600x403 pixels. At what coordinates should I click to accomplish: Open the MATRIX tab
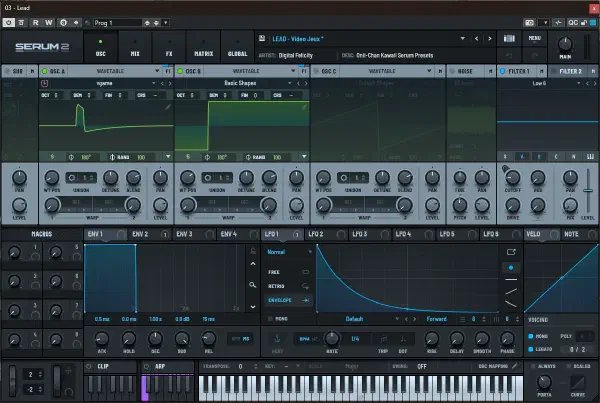(203, 47)
